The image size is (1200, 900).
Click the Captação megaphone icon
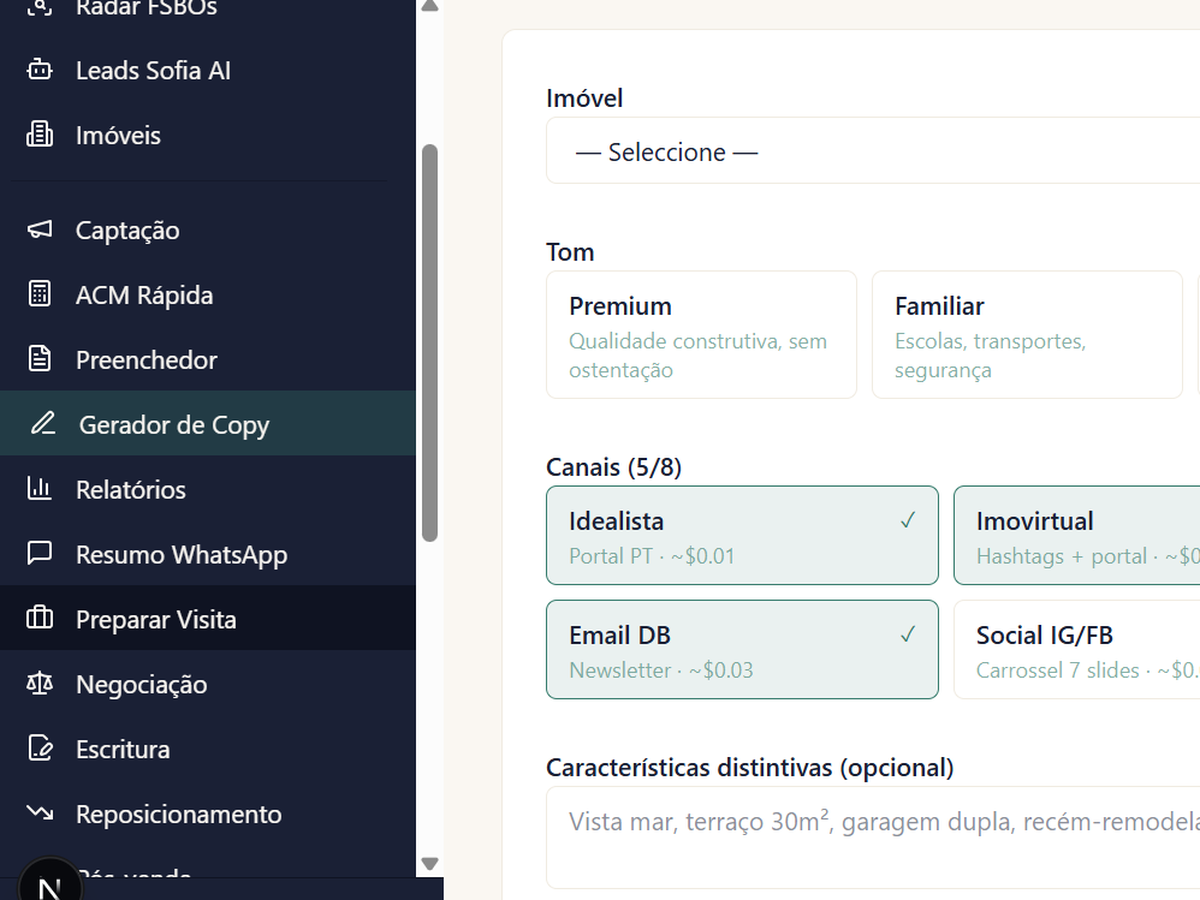tap(39, 230)
